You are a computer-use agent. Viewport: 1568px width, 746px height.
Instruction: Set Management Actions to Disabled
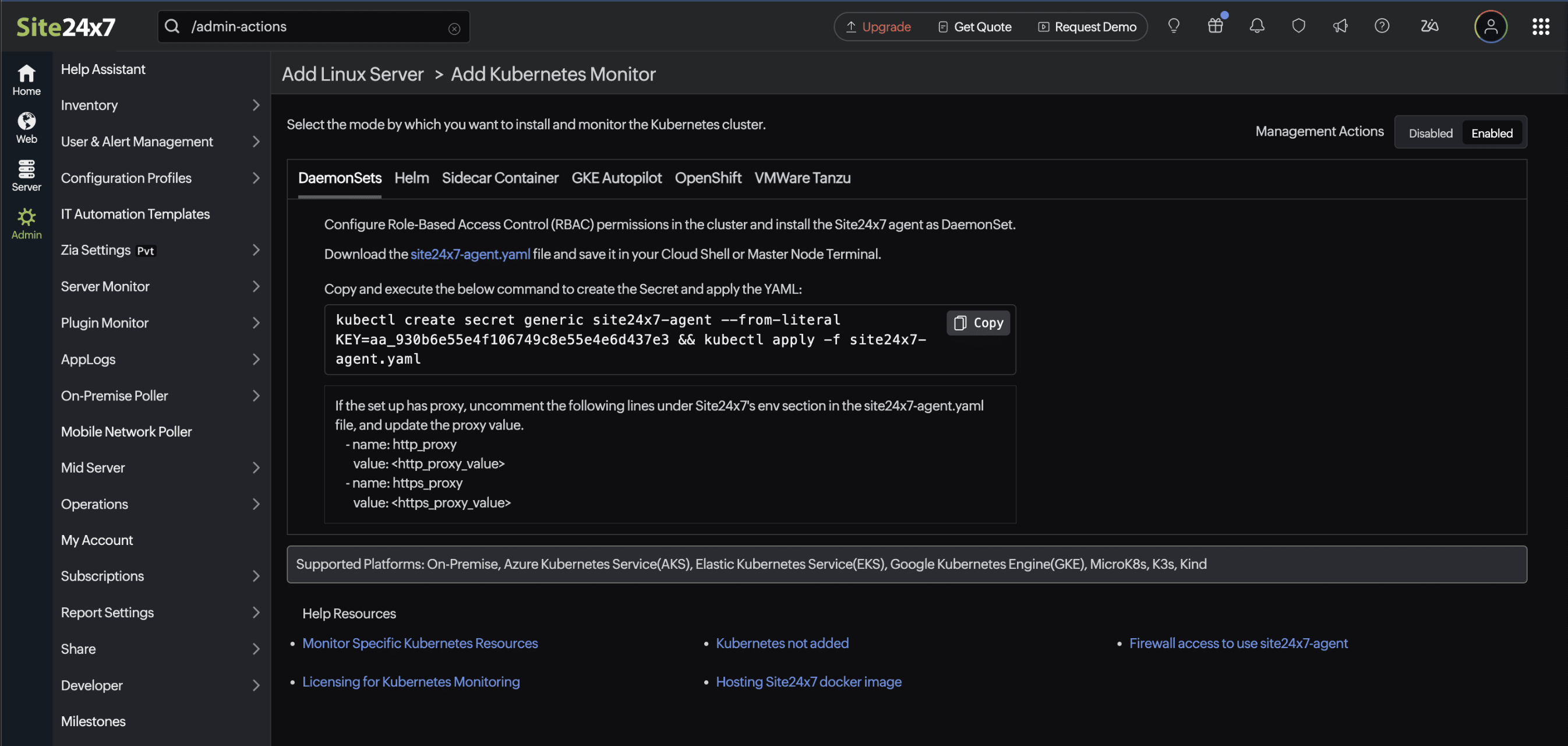[x=1431, y=133]
